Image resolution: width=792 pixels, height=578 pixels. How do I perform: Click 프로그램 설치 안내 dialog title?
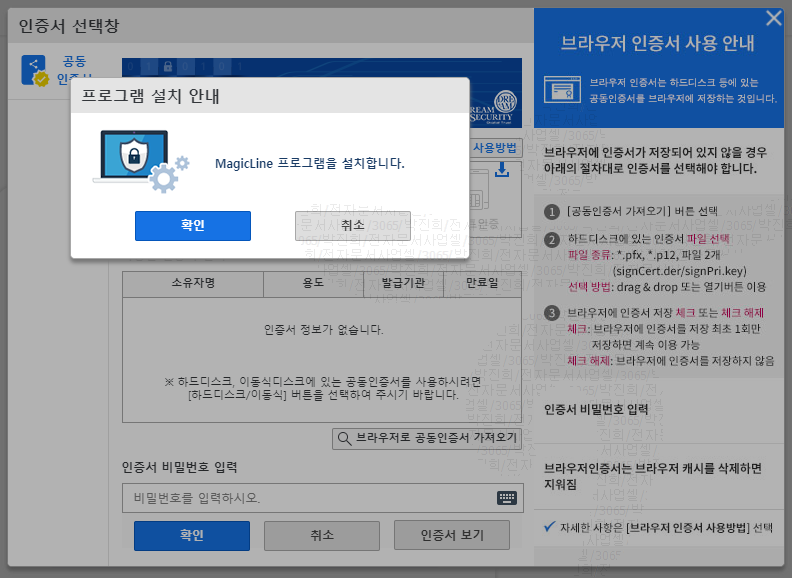[x=150, y=95]
